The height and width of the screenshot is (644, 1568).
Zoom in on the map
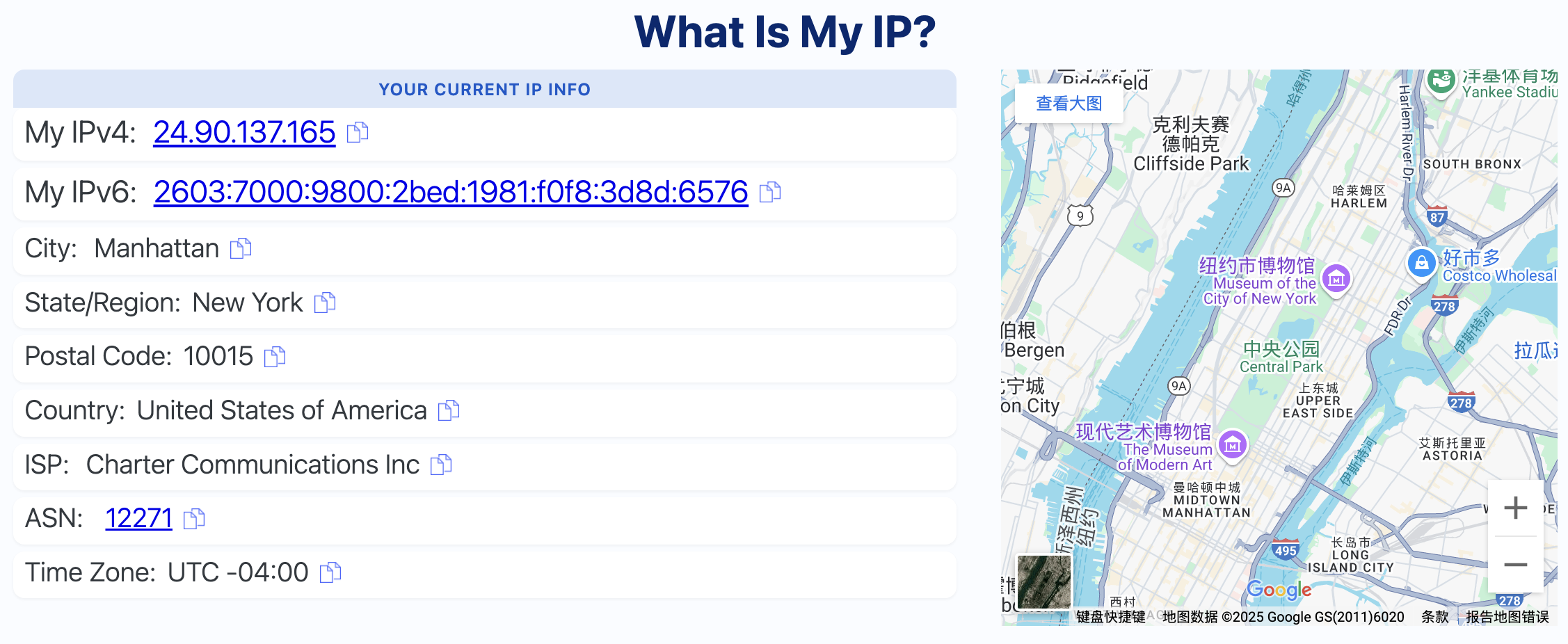(x=1516, y=508)
